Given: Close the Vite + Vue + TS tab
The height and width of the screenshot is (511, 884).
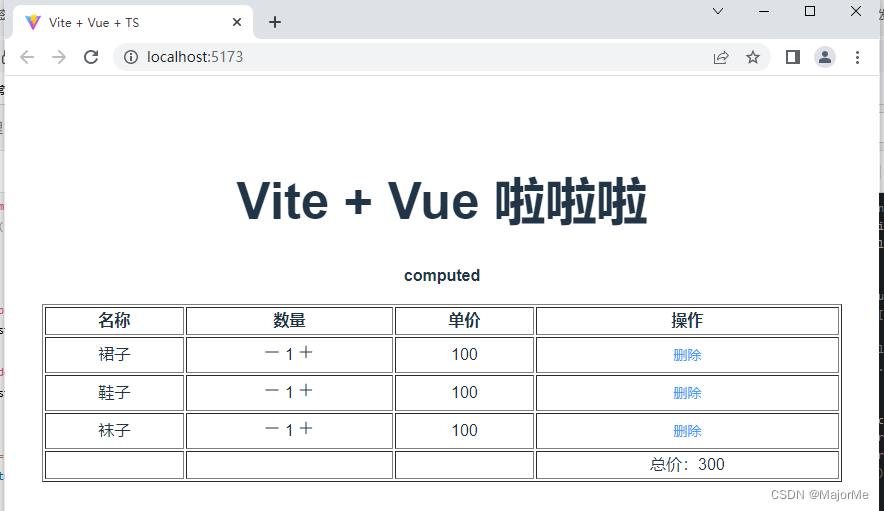Looking at the screenshot, I should click(x=237, y=22).
